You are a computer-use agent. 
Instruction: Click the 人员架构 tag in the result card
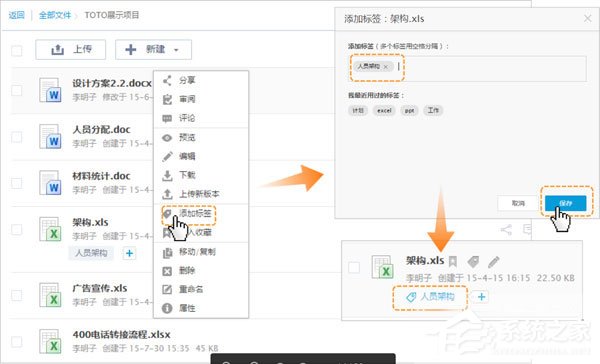(x=430, y=297)
